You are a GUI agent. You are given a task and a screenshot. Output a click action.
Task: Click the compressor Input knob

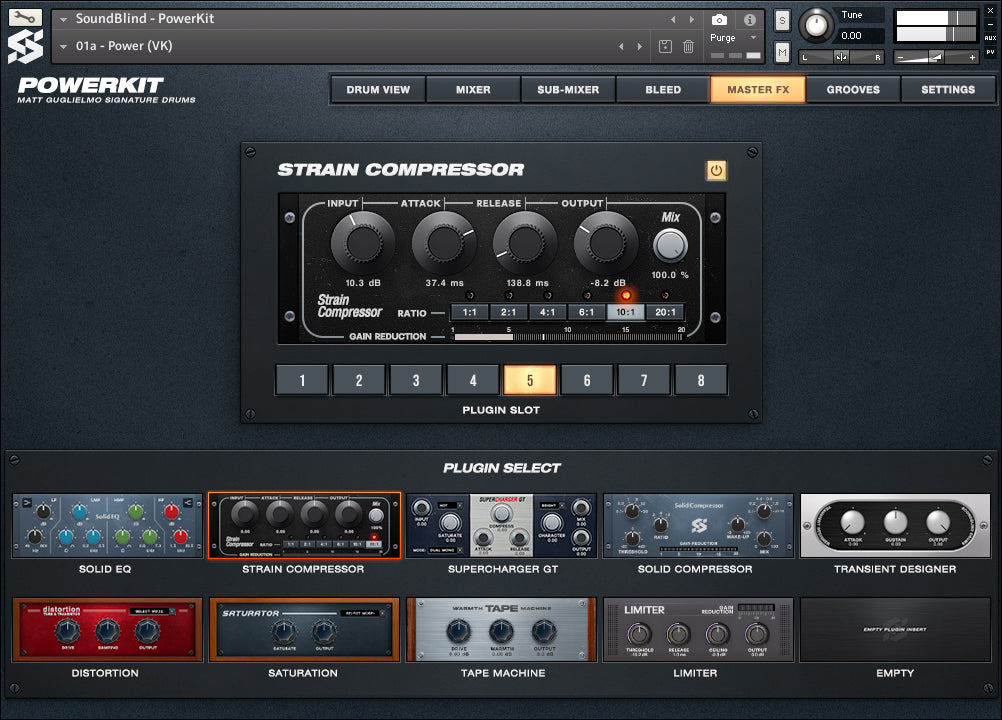(363, 243)
